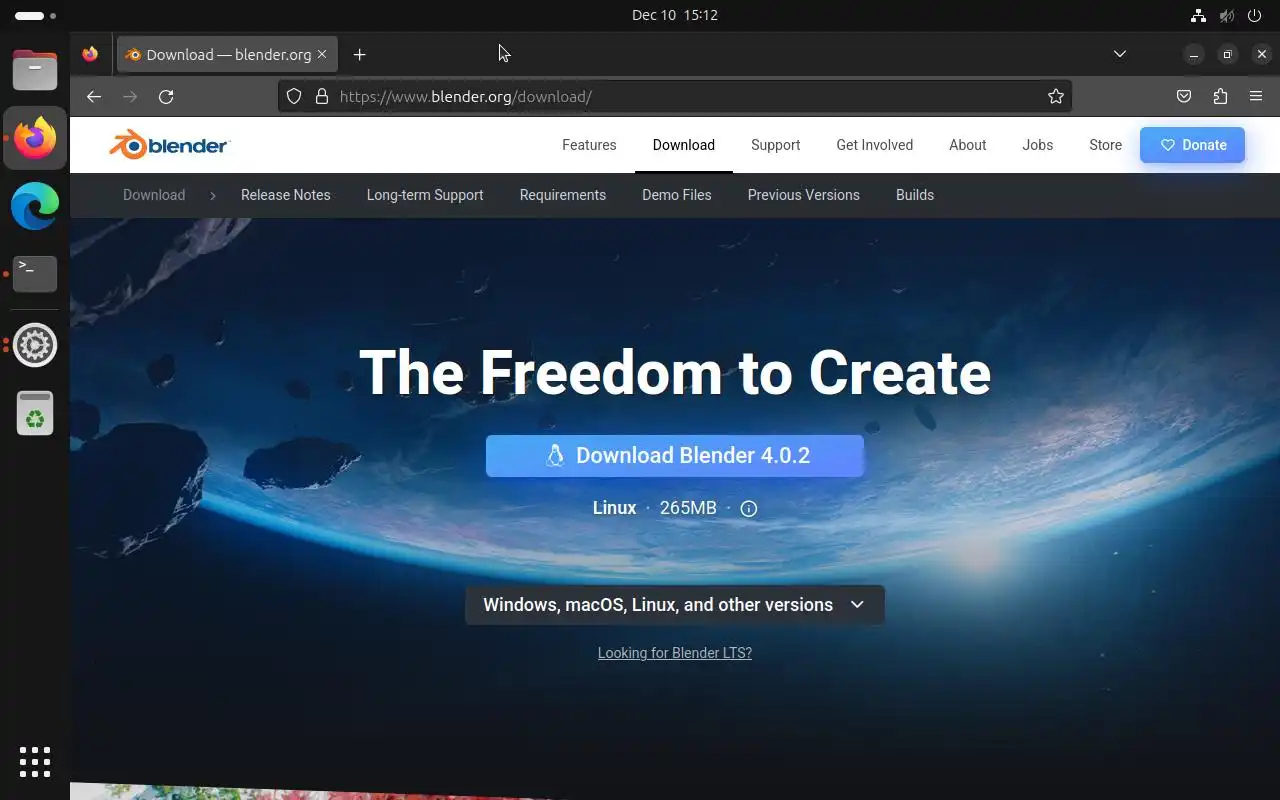Open the Firefox extensions puzzle icon
Image resolution: width=1280 pixels, height=800 pixels.
point(1220,96)
